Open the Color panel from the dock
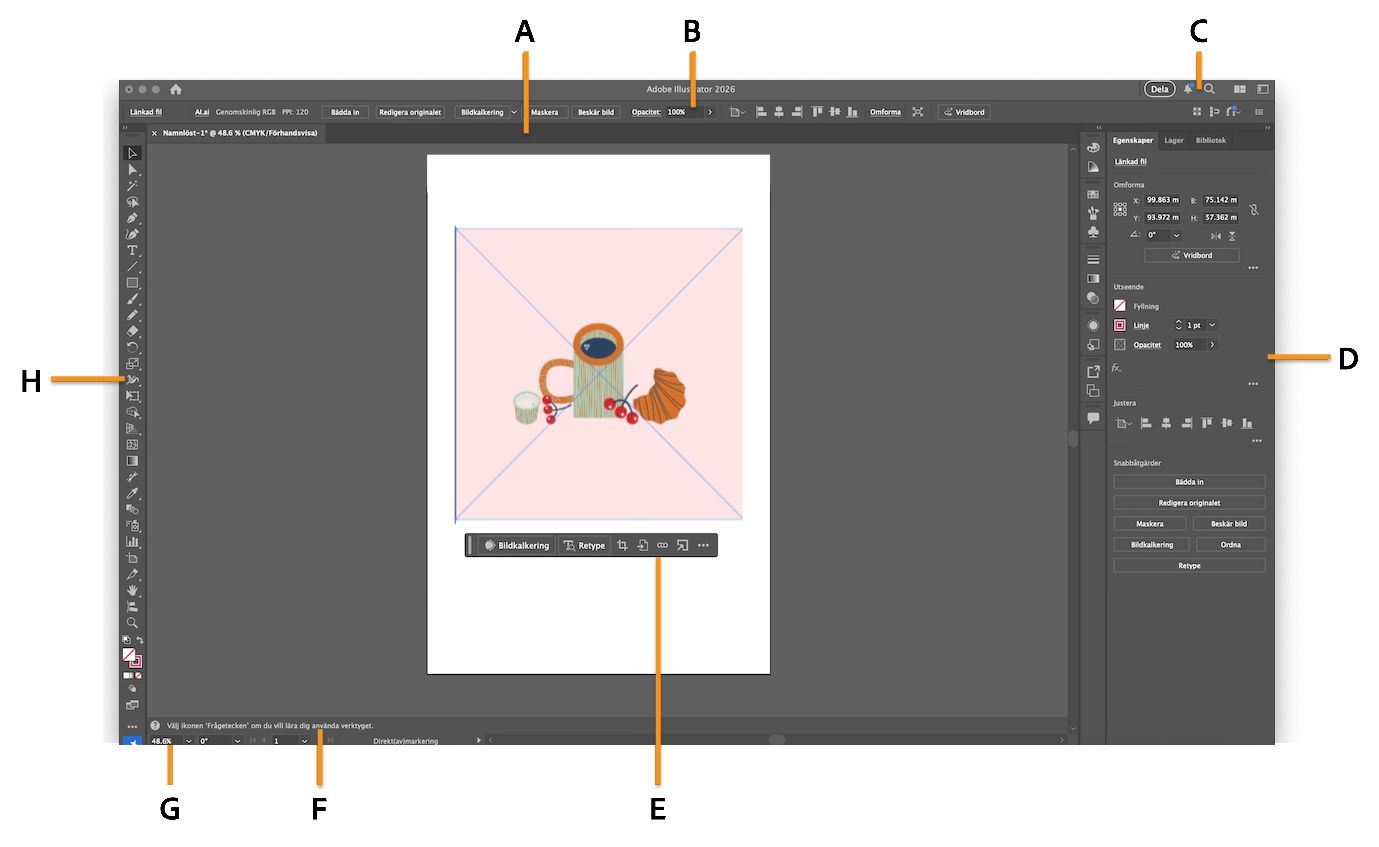 (1093, 148)
